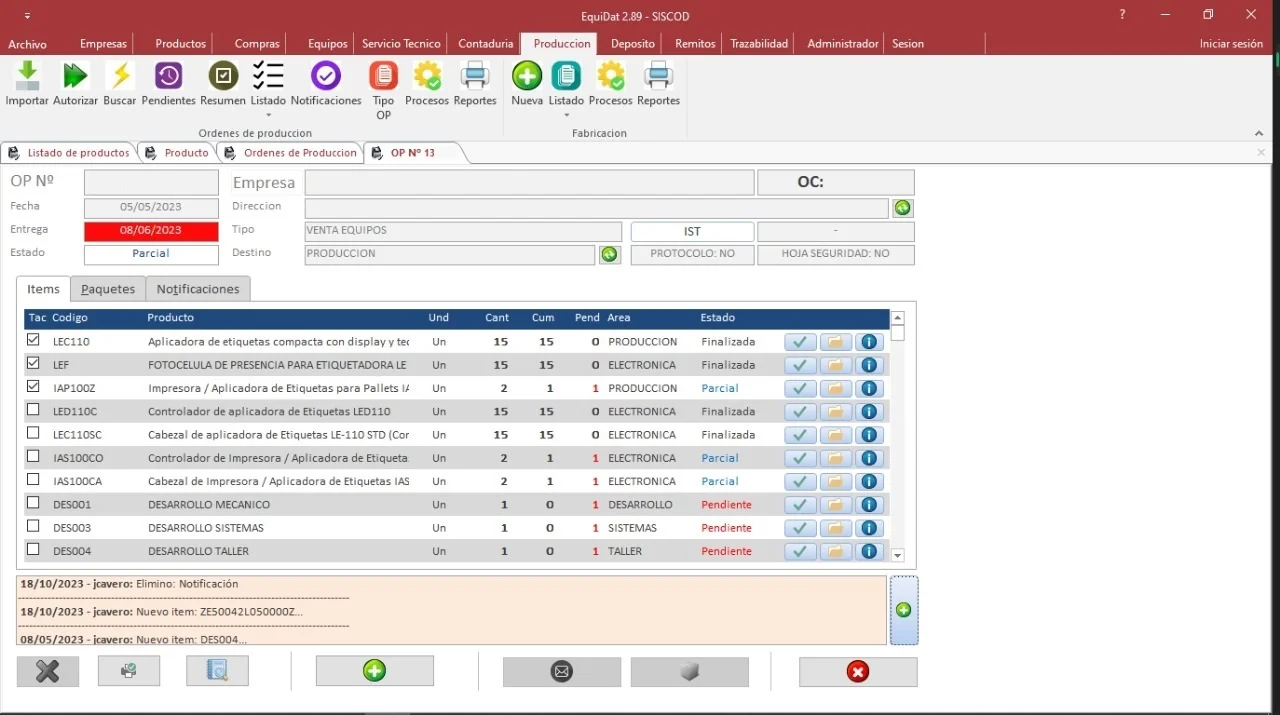1280x715 pixels.
Task: Click the envelope mail button at bottom
Action: [562, 672]
